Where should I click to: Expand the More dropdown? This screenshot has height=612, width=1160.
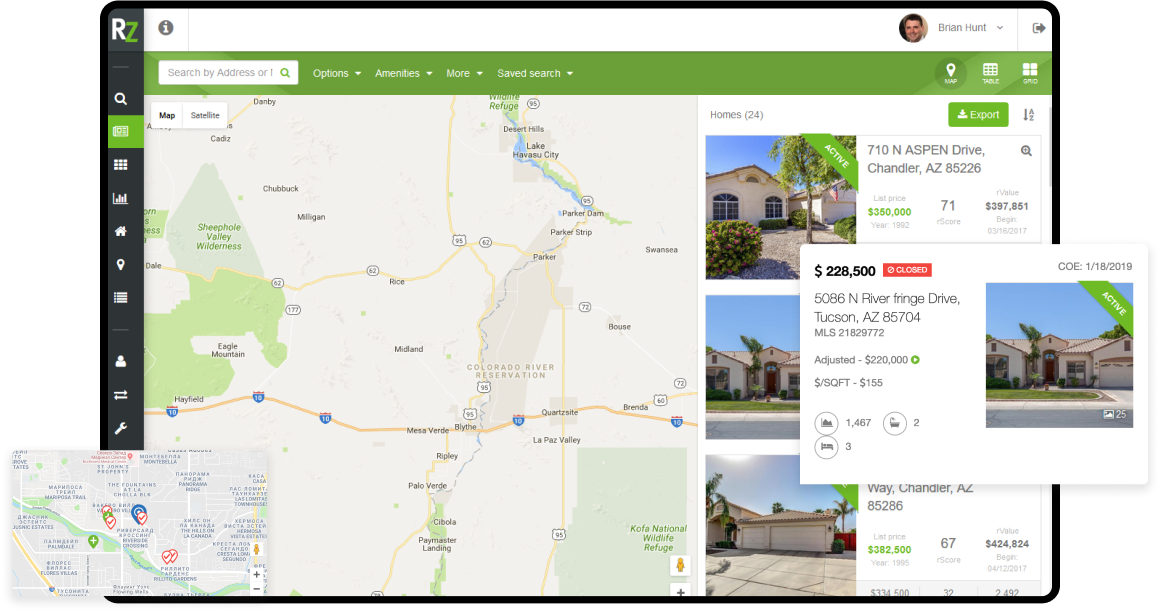pyautogui.click(x=464, y=73)
